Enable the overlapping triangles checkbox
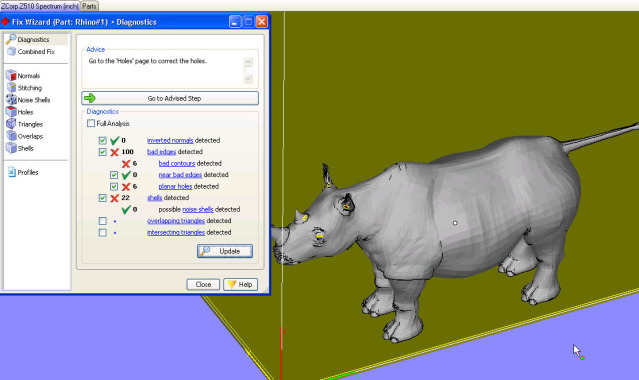The width and height of the screenshot is (639, 380). pyautogui.click(x=102, y=221)
